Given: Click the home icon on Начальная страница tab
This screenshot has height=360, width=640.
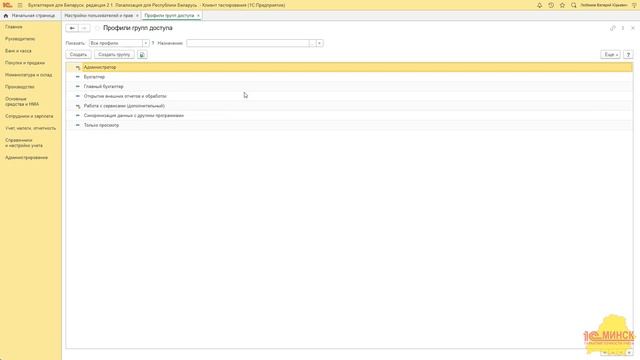Looking at the screenshot, I should 6,16.
